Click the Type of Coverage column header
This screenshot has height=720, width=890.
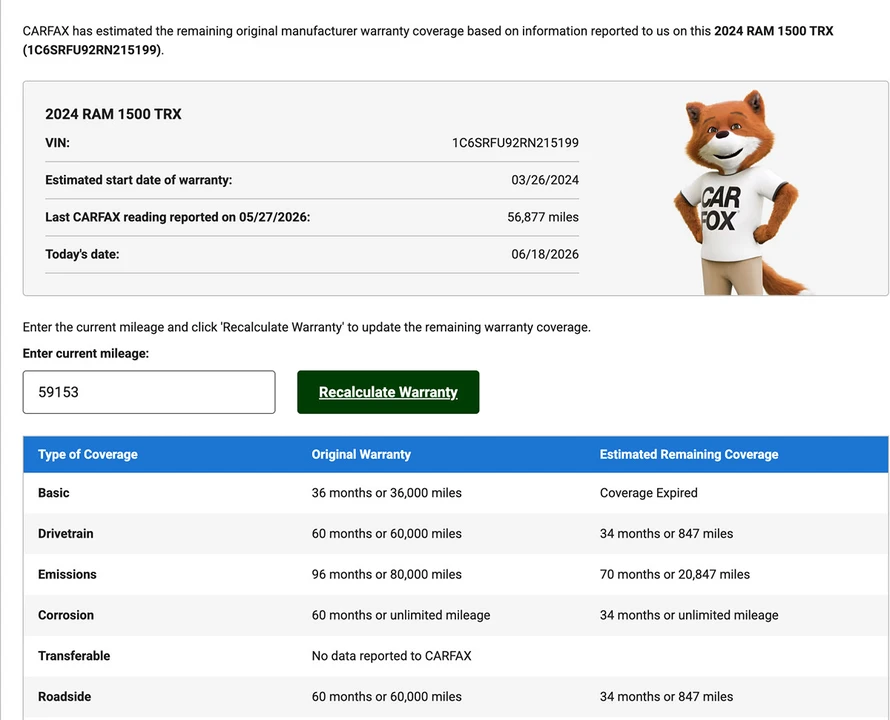(x=88, y=454)
